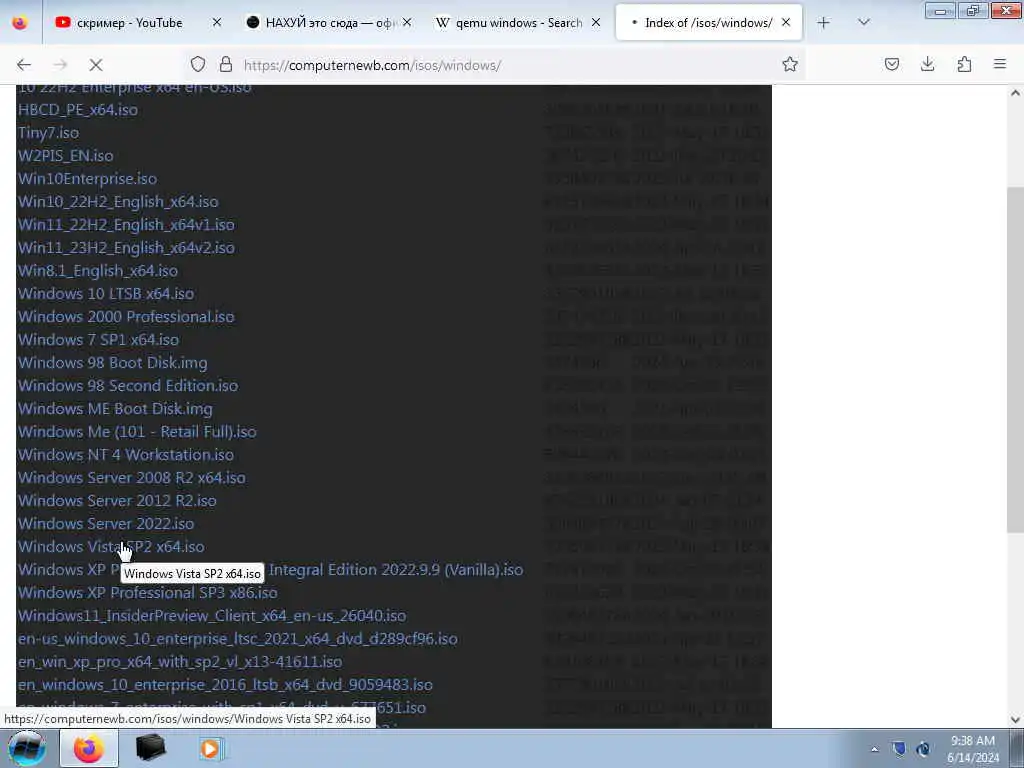This screenshot has width=1024, height=768.
Task: Close the НАХУЙ это сюда tab
Action: (x=407, y=22)
